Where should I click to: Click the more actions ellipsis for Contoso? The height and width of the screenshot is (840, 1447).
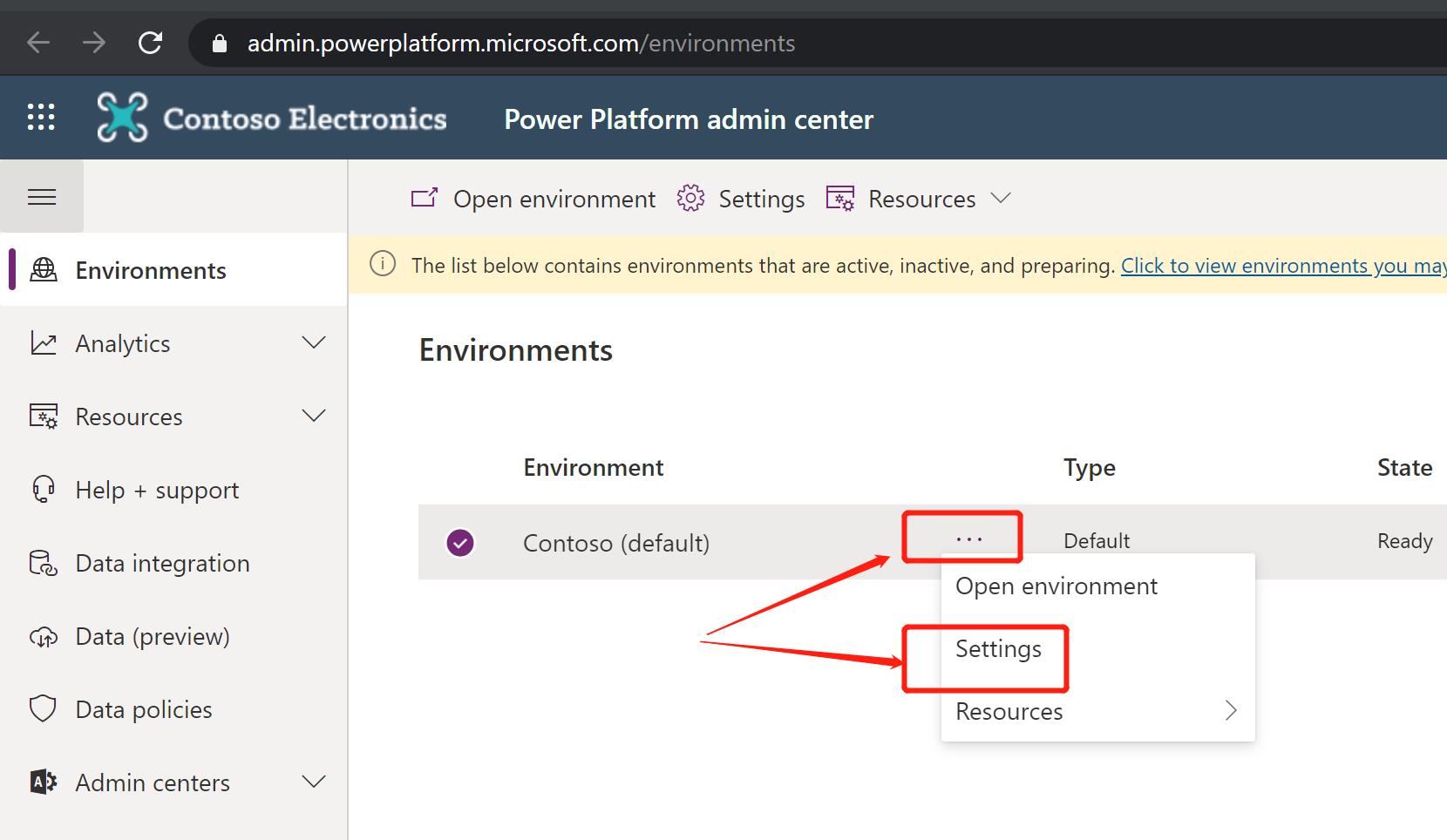(x=968, y=539)
